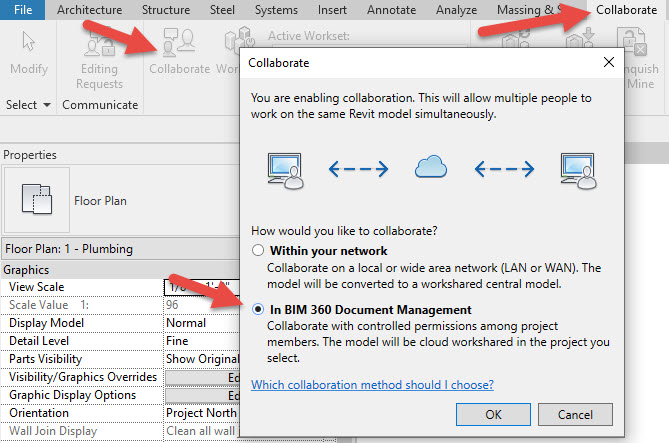Close the Collaborate dialog
Viewport: 669px width, 443px height.
click(607, 62)
